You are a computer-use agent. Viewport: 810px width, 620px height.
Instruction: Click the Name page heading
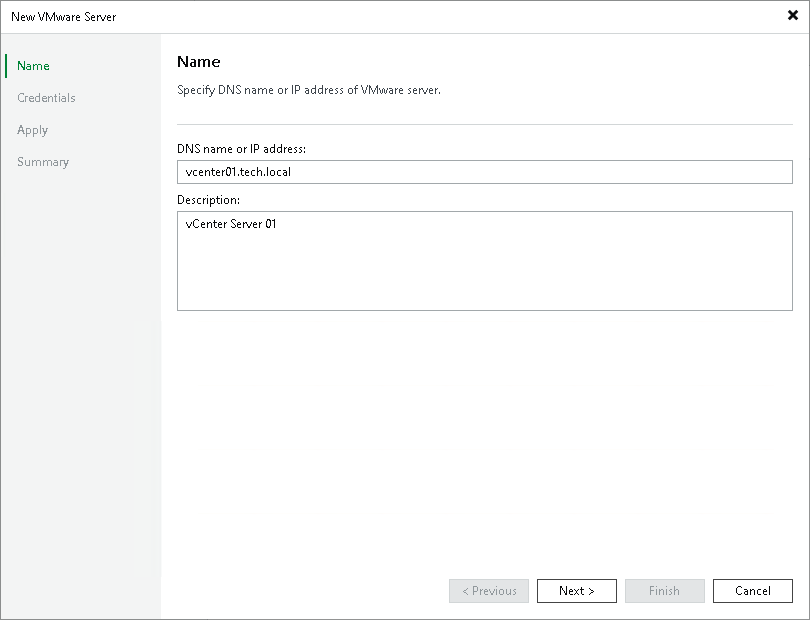(198, 61)
